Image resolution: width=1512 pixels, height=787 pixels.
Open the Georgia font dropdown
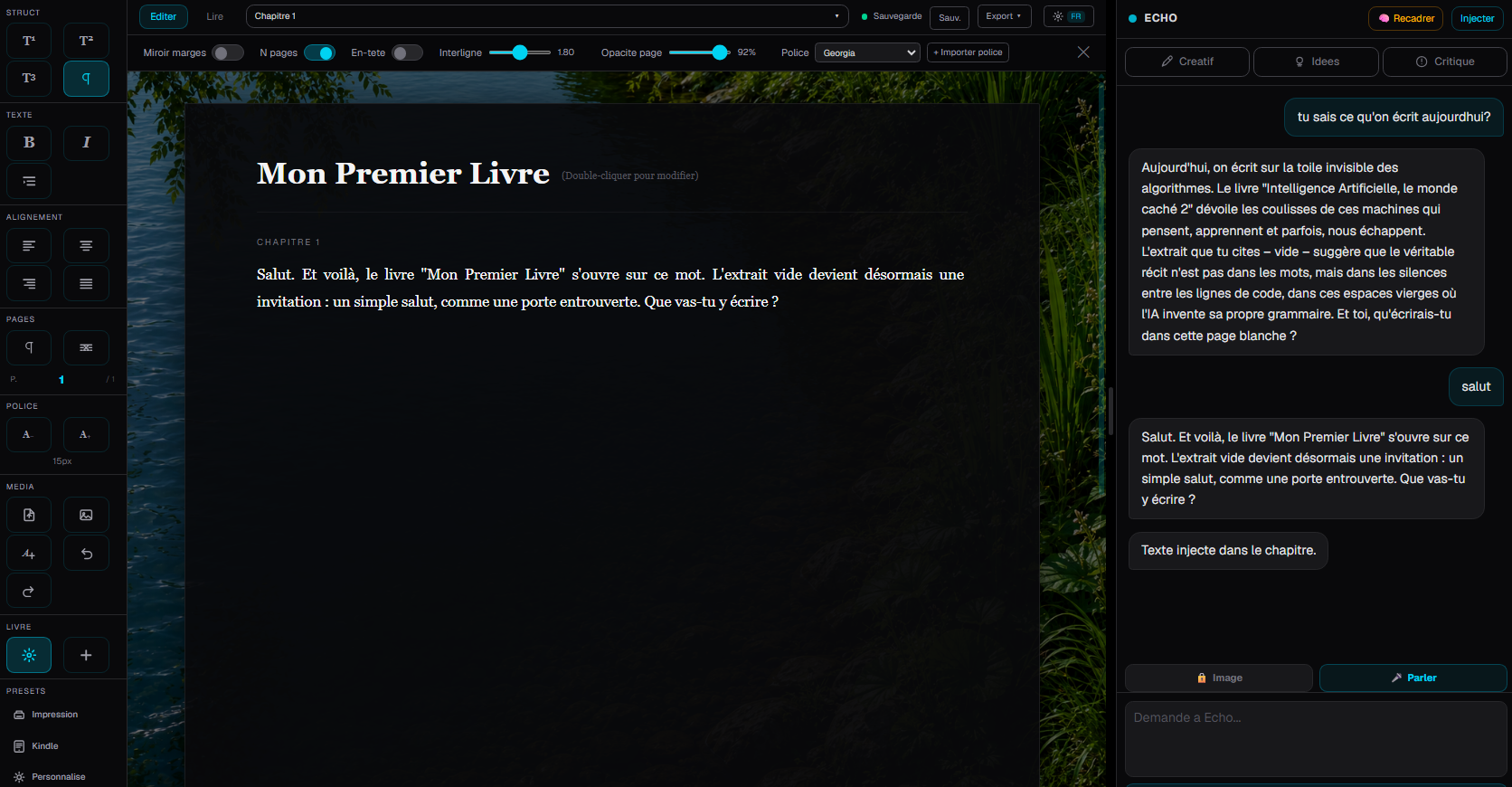(867, 52)
